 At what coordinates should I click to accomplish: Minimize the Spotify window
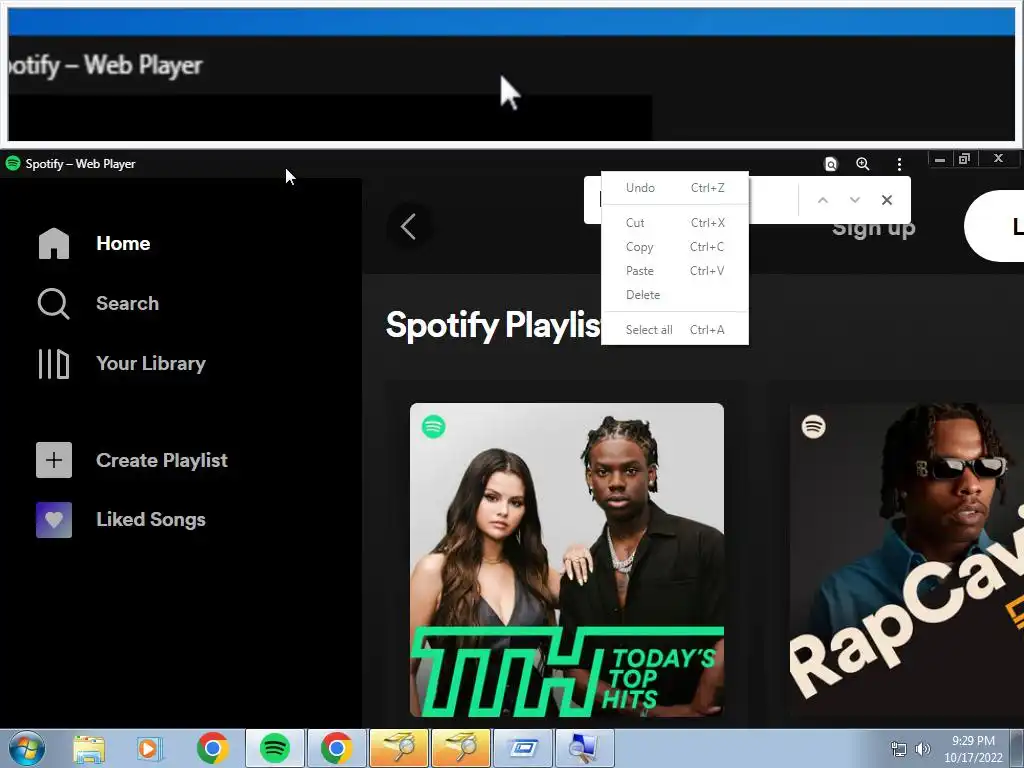point(940,159)
